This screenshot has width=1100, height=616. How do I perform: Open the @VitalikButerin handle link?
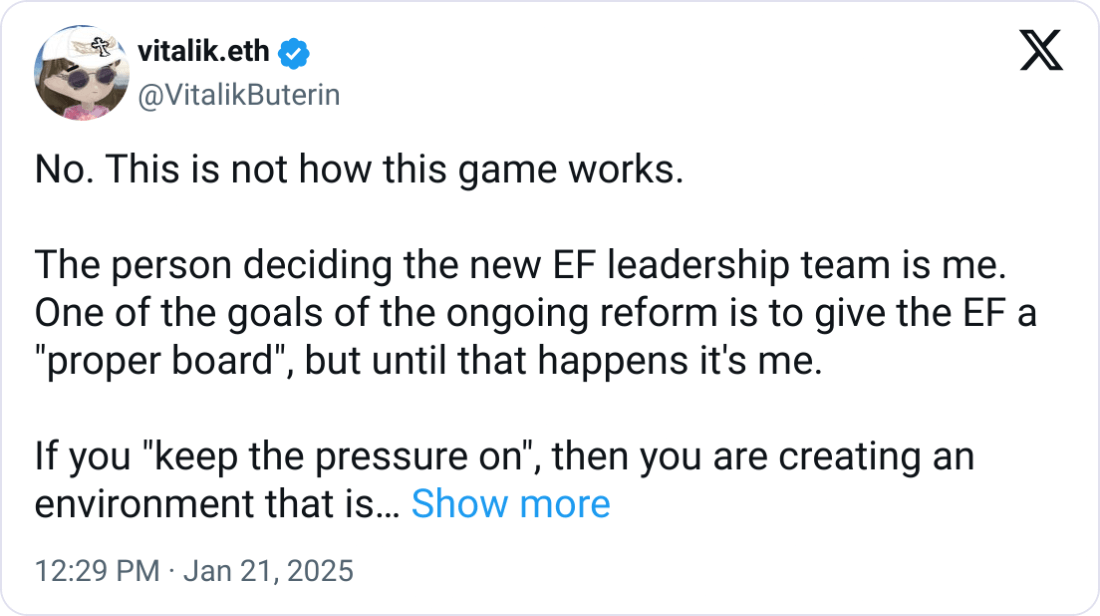tap(237, 95)
